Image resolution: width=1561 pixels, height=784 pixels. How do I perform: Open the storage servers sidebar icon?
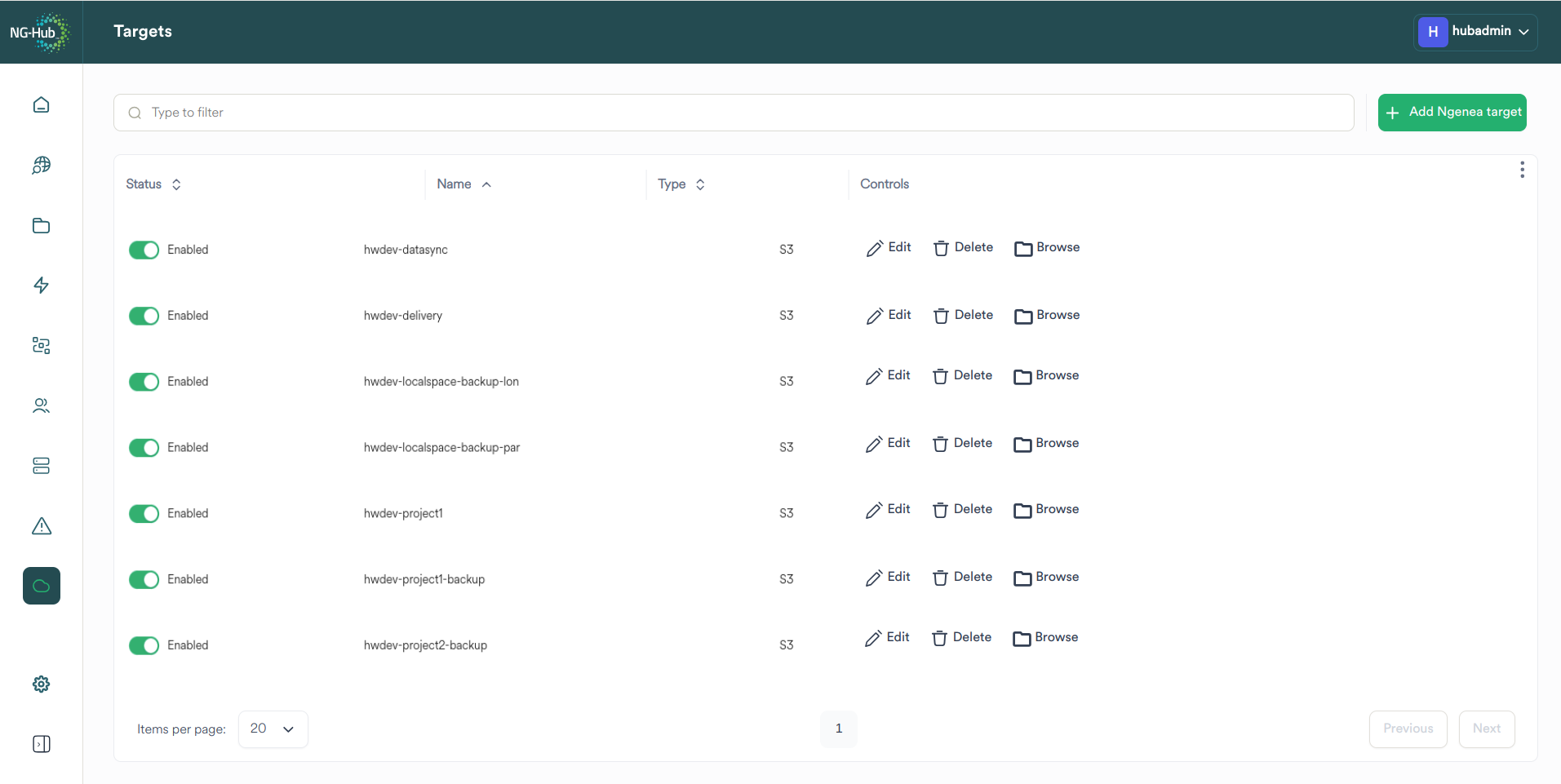[41, 466]
